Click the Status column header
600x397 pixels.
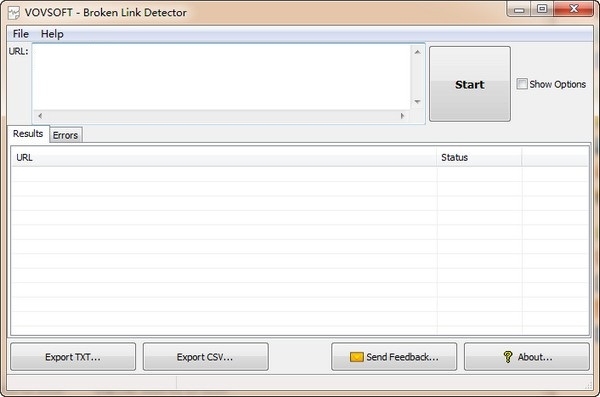tap(479, 157)
